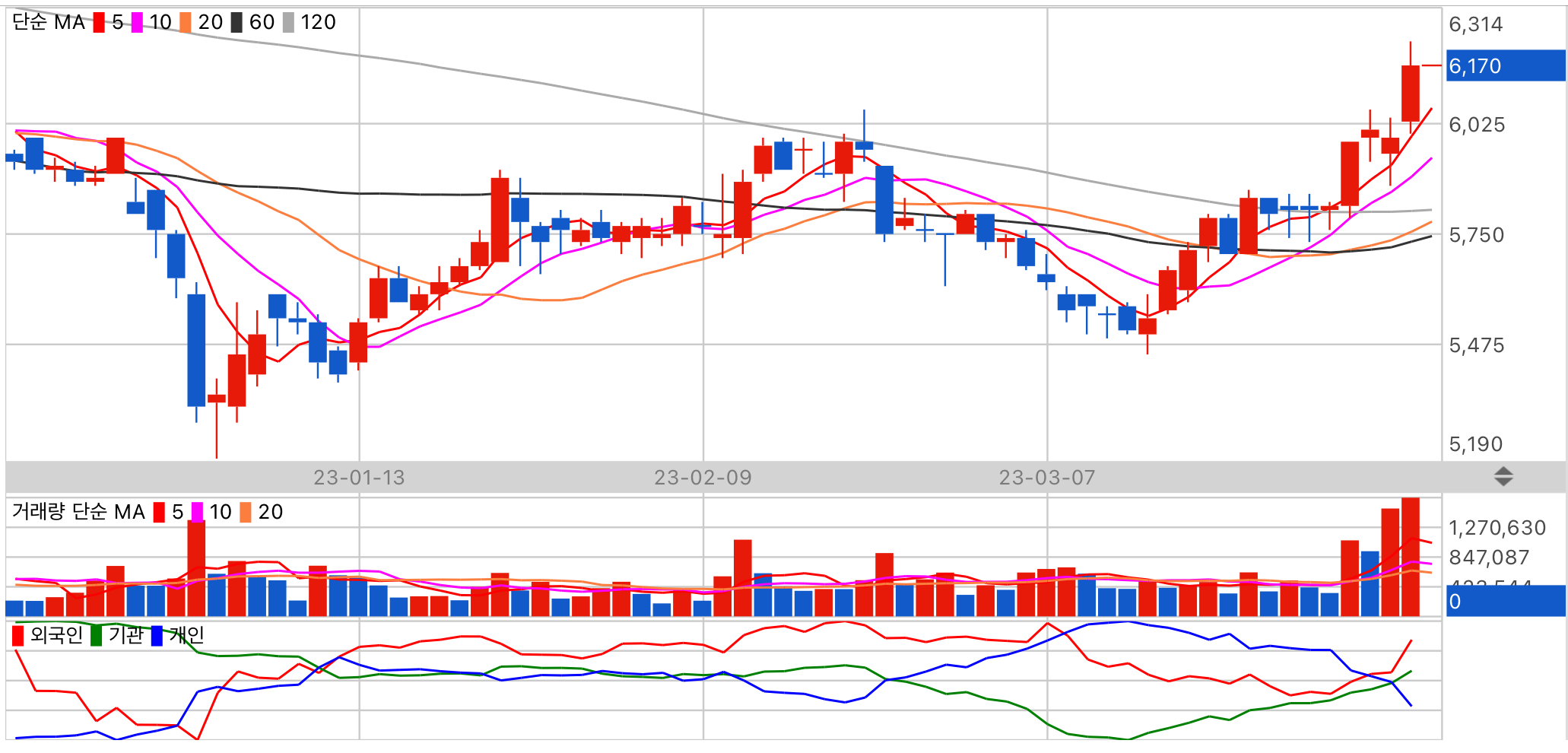Viewport: 1568px width, 753px height.
Task: Click the orange volume MA 20 swatch
Action: coord(246,512)
